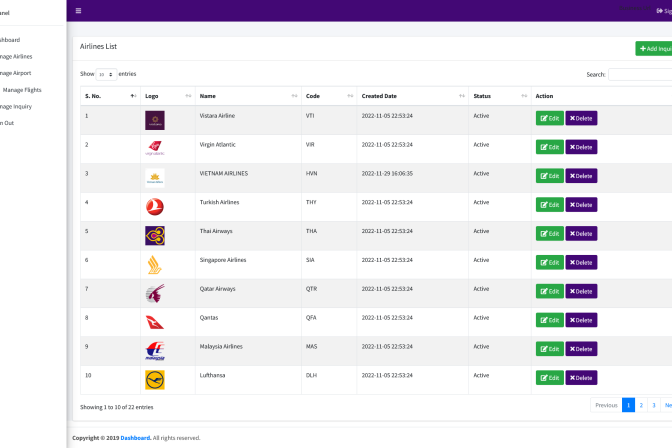This screenshot has height=448, width=672.
Task: Delete the Virgin Atlantic entry
Action: 581,147
